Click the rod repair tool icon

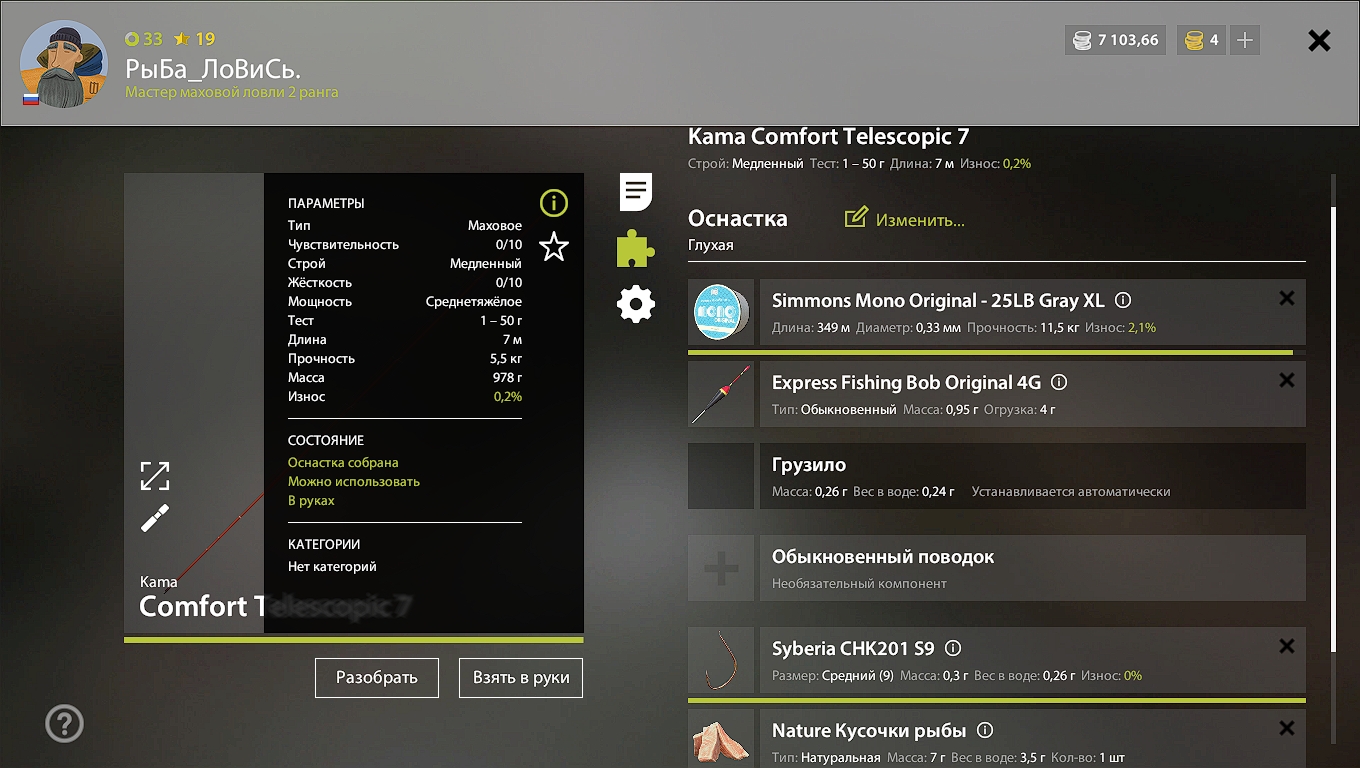[155, 518]
